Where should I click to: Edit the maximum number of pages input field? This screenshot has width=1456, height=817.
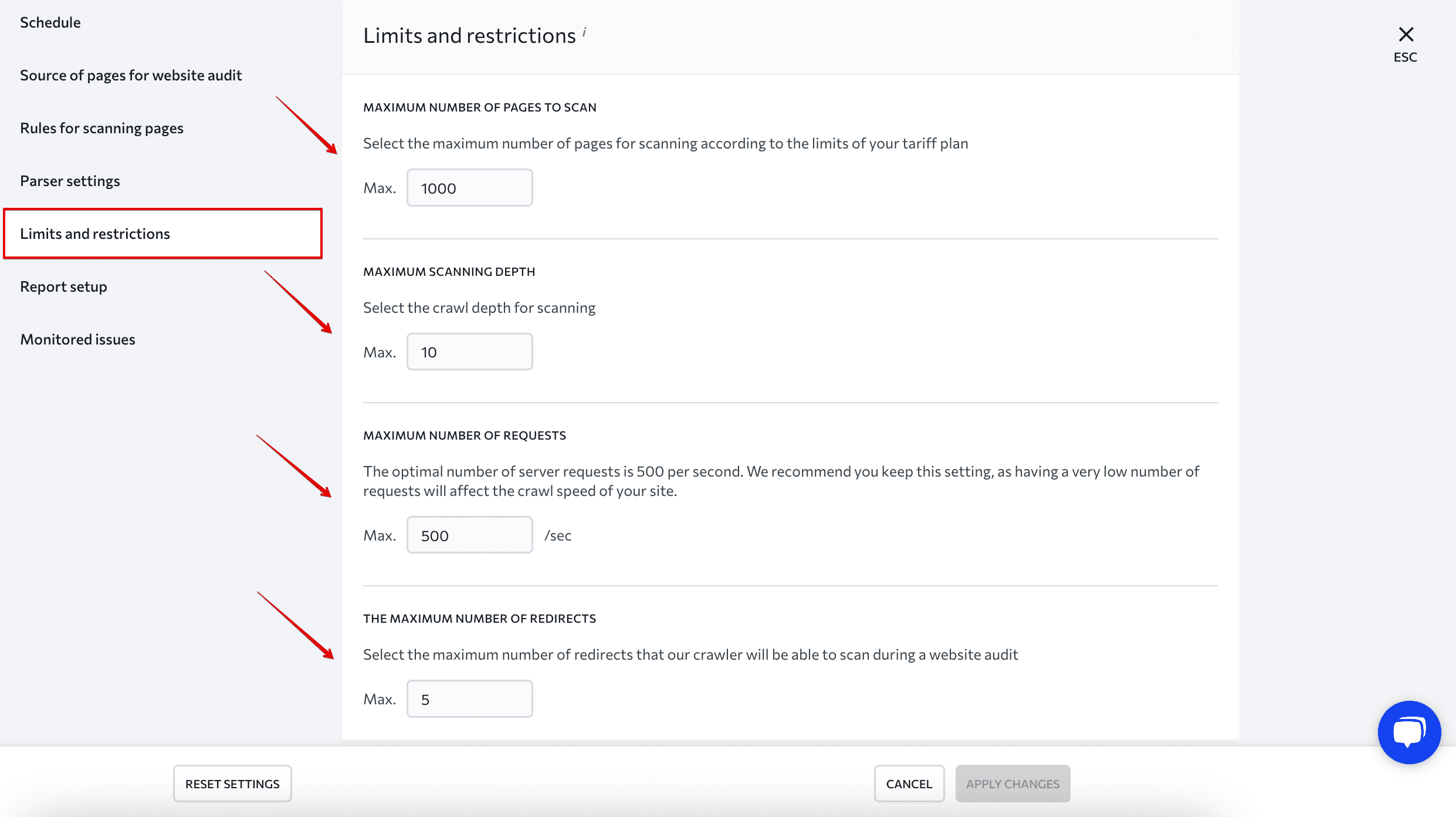pyautogui.click(x=470, y=188)
